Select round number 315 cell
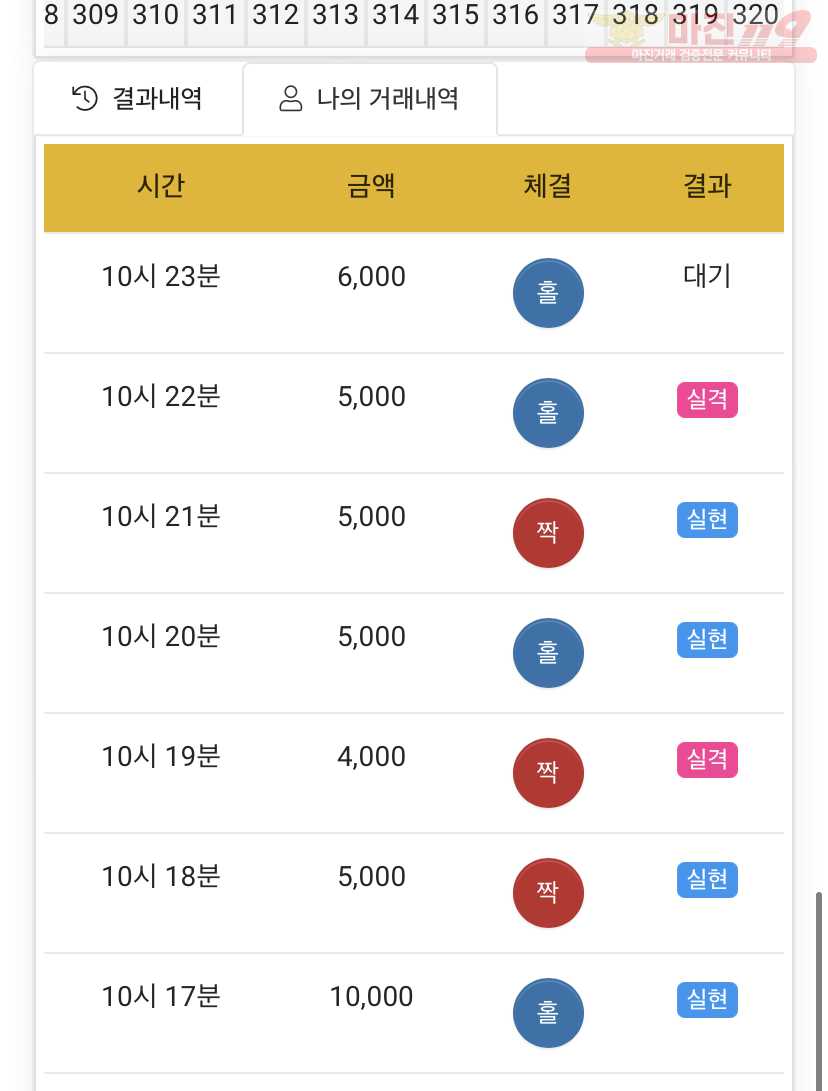The width and height of the screenshot is (828, 1091). (x=456, y=17)
